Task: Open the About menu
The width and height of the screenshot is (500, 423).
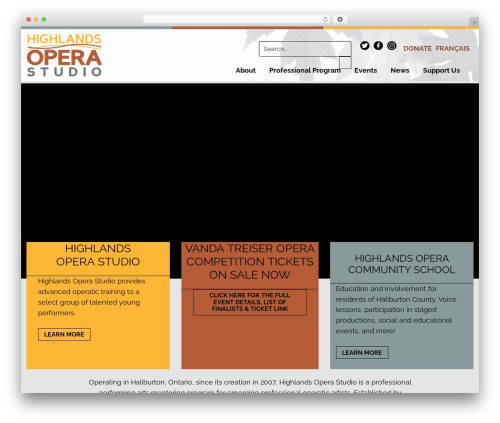Action: pos(246,71)
